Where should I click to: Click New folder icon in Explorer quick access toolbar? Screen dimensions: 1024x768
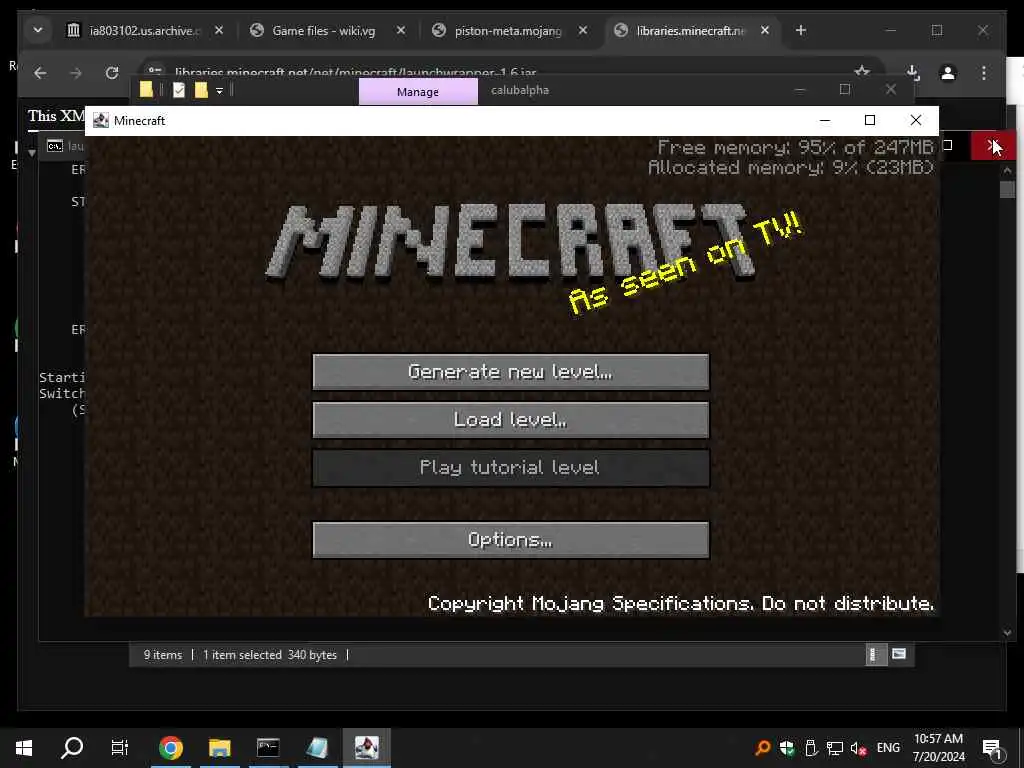[x=201, y=90]
